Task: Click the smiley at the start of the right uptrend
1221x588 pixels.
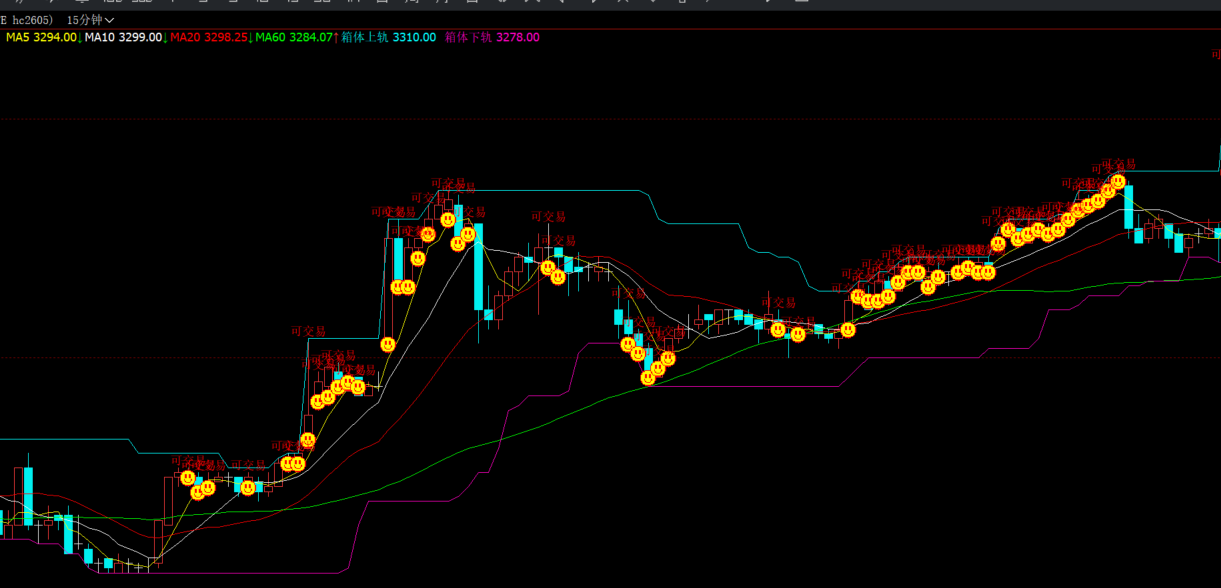Action: [848, 329]
